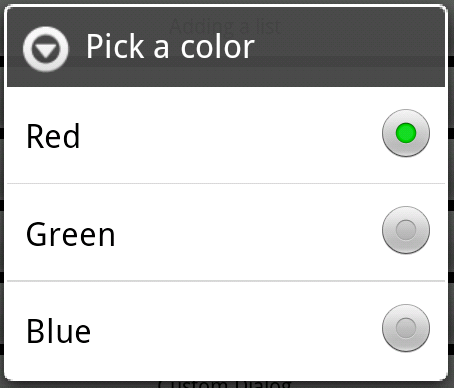Image resolution: width=454 pixels, height=388 pixels.
Task: Click empty area of the dark title bar
Action: (x=350, y=47)
